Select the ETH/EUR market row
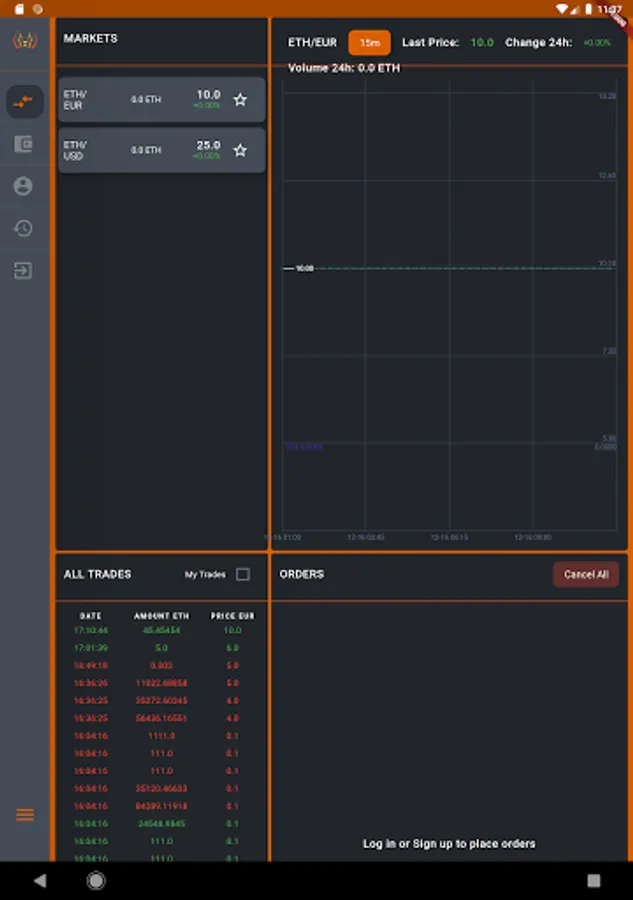Screen dimensions: 633x900 162,99
